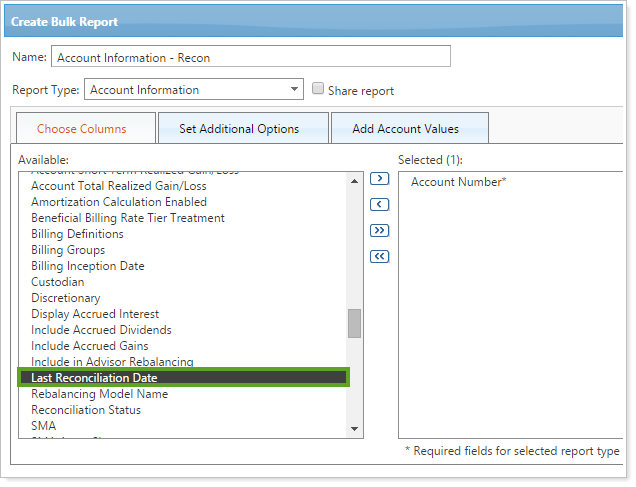Click the Available list scrollbar thumb
636x487 pixels.
tap(354, 323)
